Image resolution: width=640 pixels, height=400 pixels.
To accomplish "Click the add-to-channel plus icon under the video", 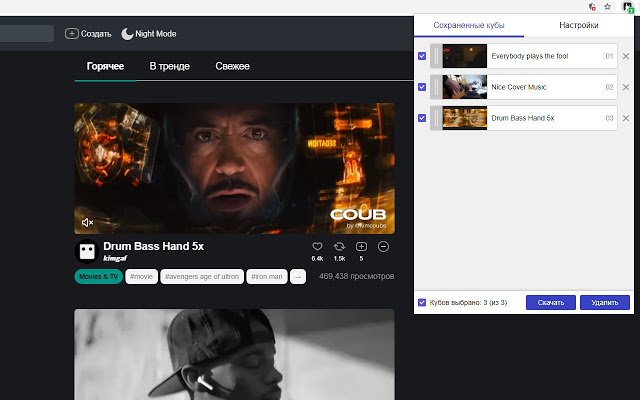I will coord(361,246).
